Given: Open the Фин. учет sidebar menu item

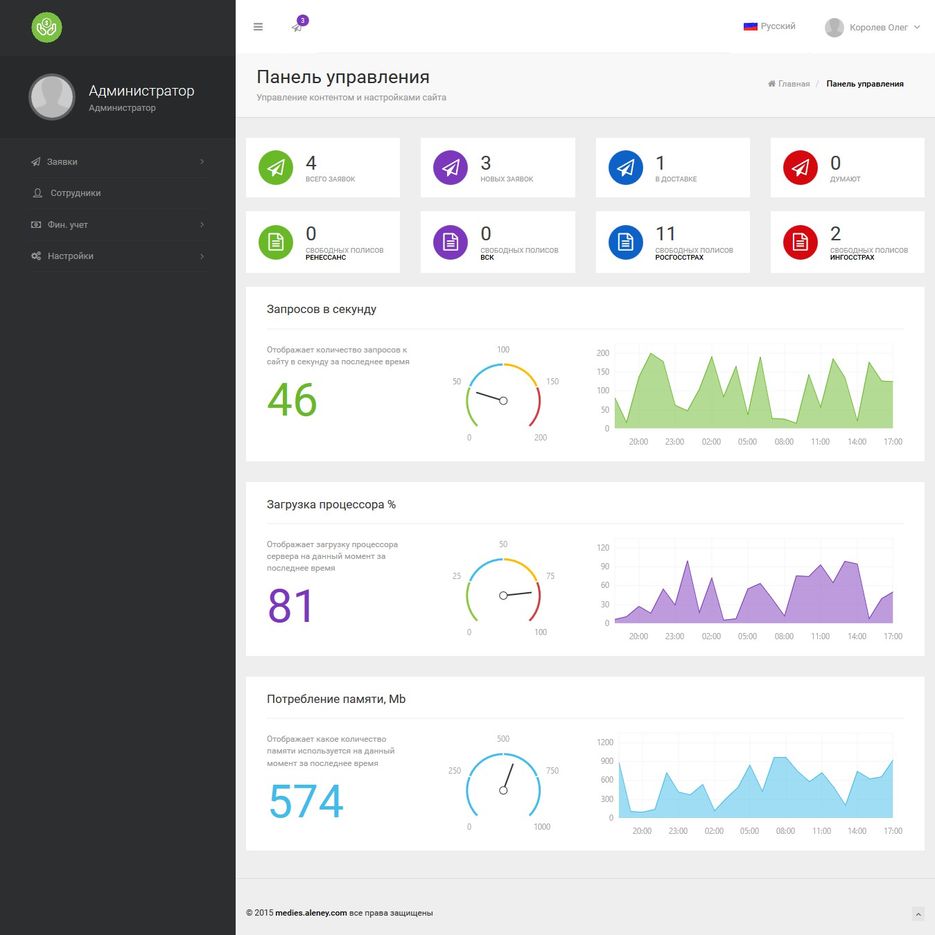Looking at the screenshot, I should (x=118, y=225).
